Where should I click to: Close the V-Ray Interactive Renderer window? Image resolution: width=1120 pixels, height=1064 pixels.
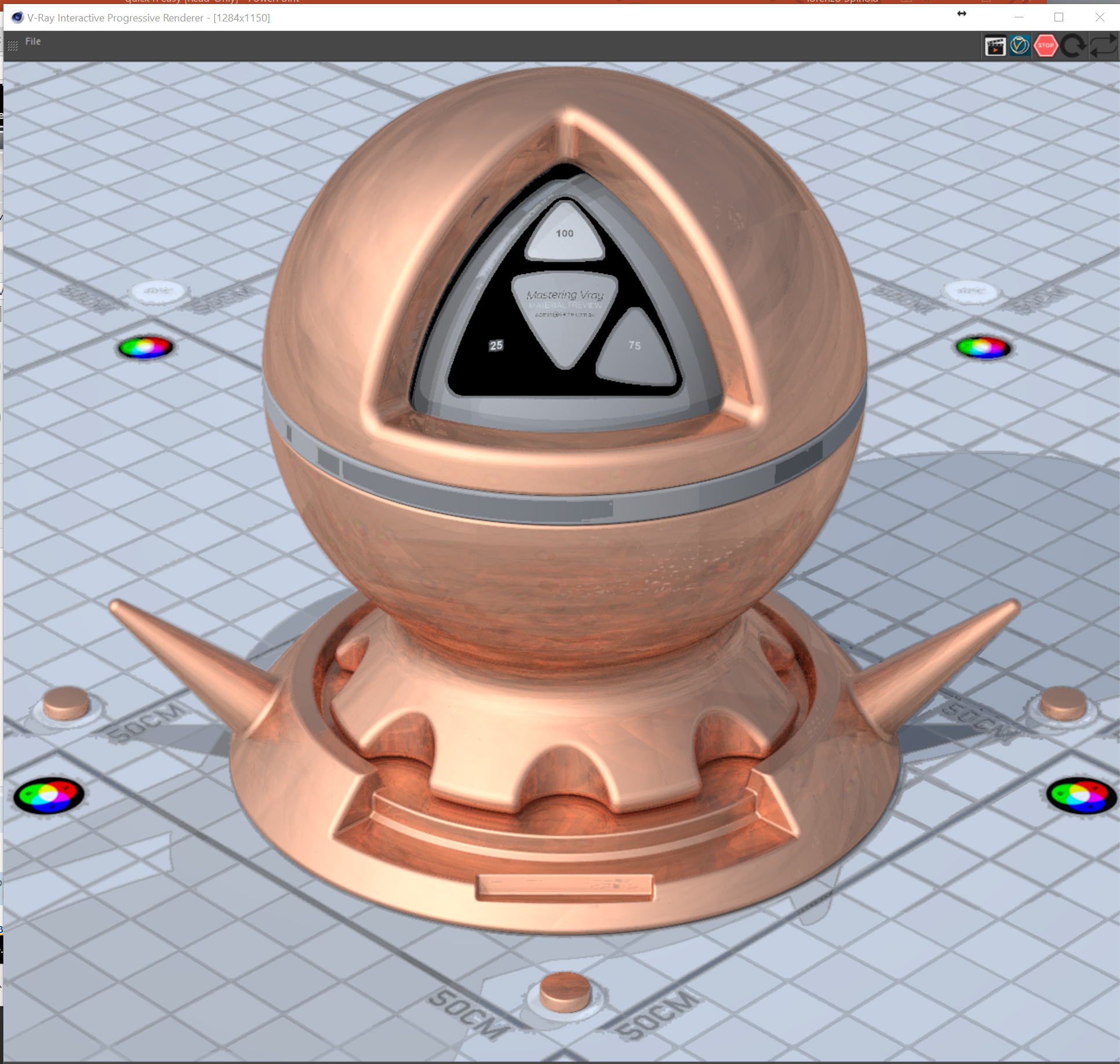[x=1099, y=17]
